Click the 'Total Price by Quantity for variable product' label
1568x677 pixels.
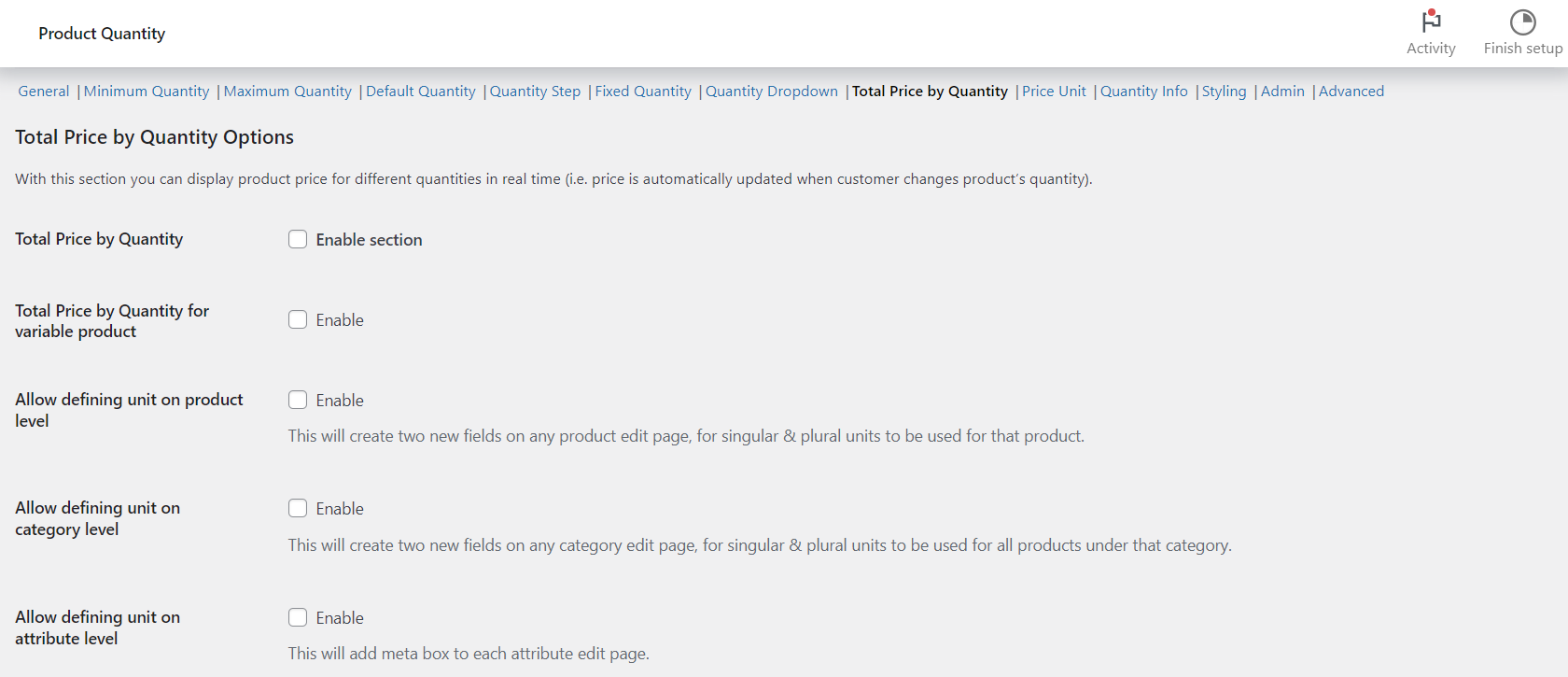coord(112,321)
